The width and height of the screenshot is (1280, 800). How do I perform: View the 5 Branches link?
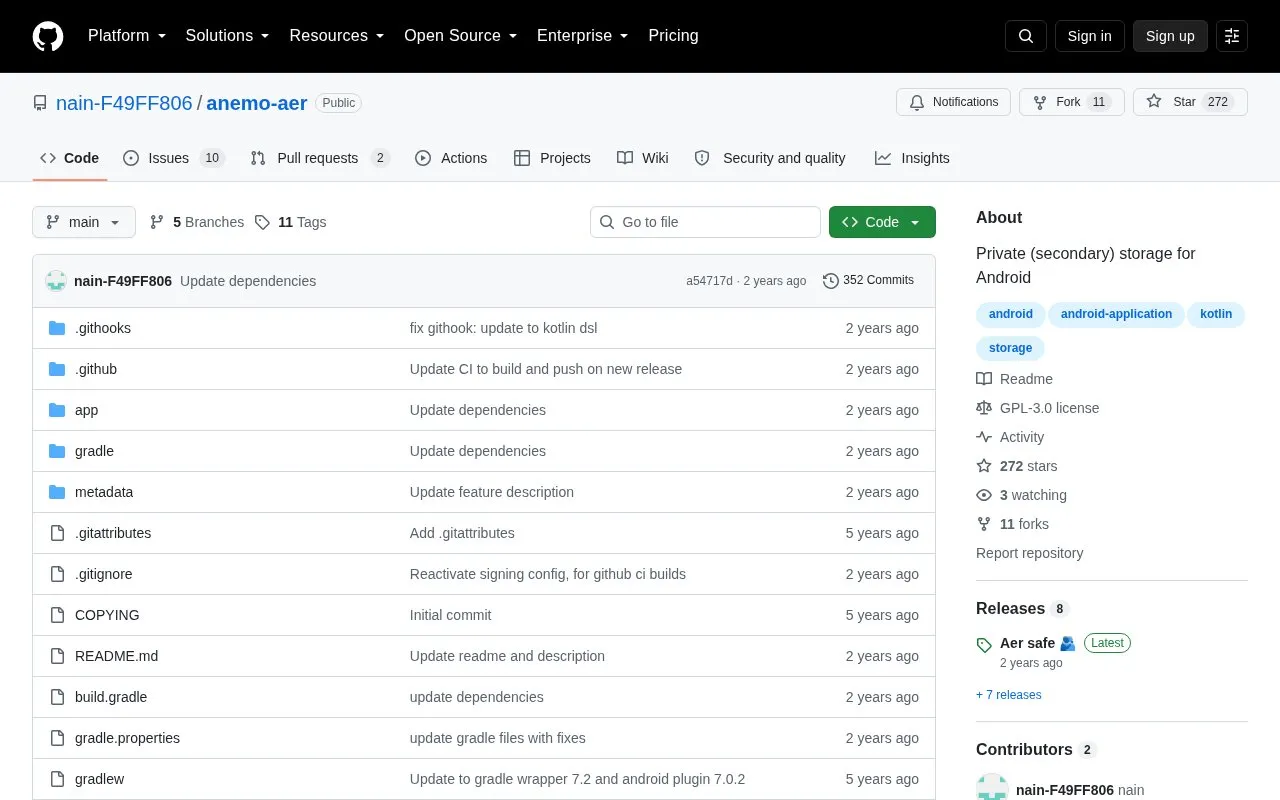pos(197,222)
